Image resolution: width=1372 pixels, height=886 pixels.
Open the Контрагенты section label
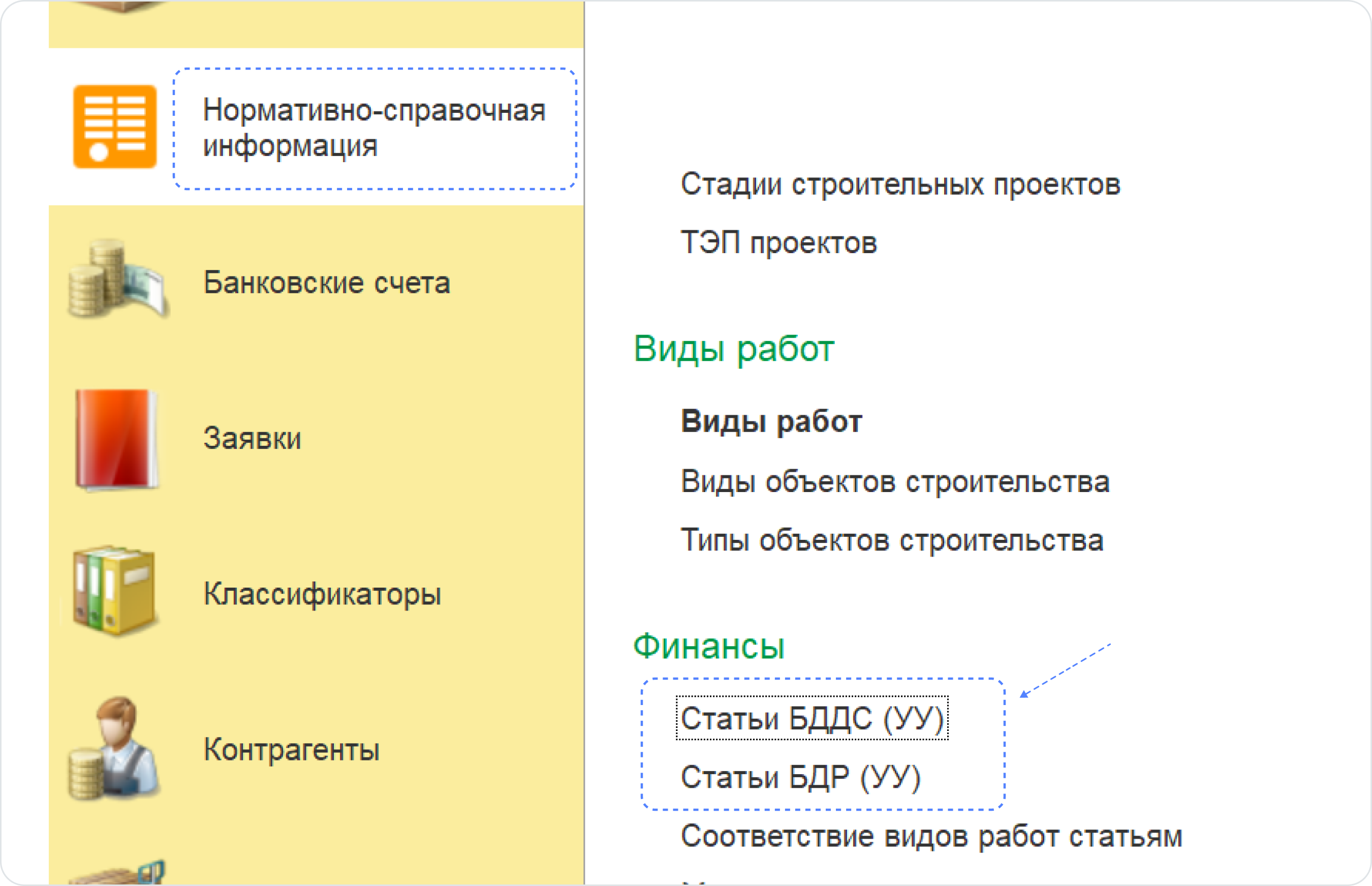coord(292,750)
